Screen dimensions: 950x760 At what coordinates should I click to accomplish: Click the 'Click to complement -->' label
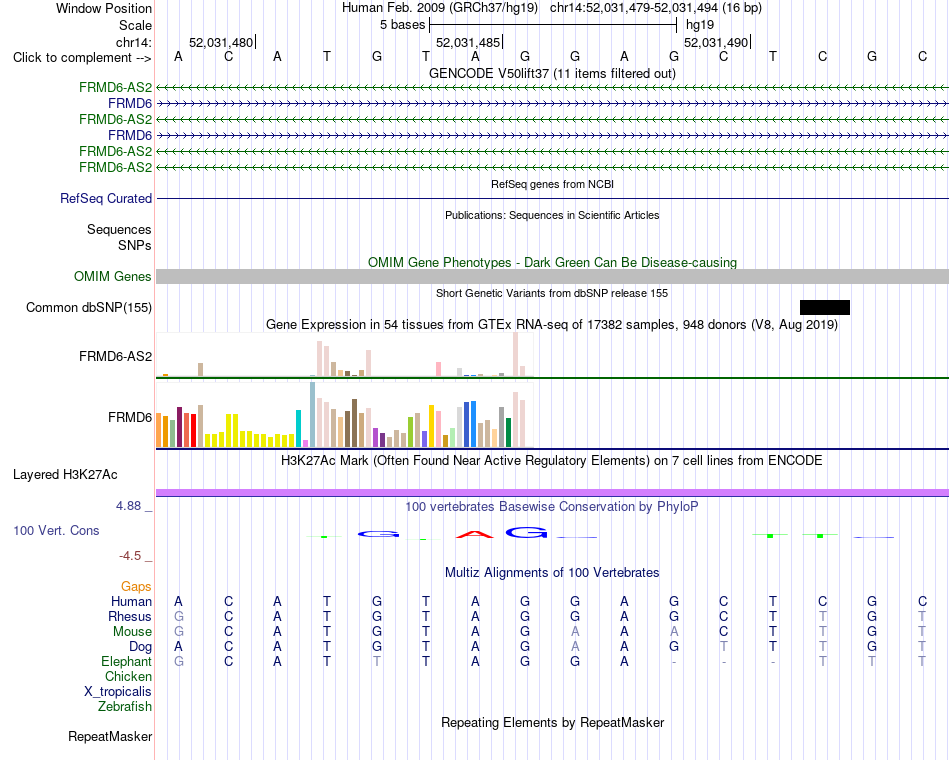(82, 58)
